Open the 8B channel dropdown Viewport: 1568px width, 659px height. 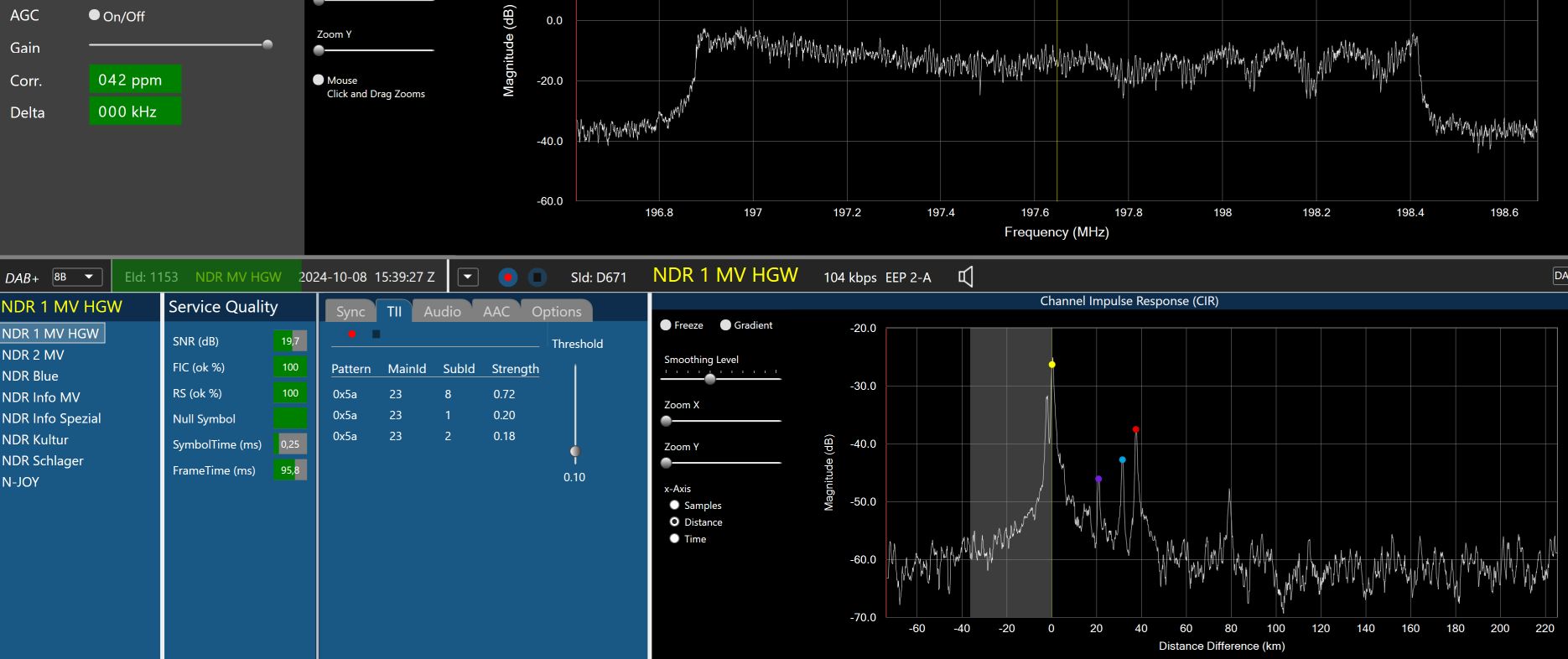[76, 277]
